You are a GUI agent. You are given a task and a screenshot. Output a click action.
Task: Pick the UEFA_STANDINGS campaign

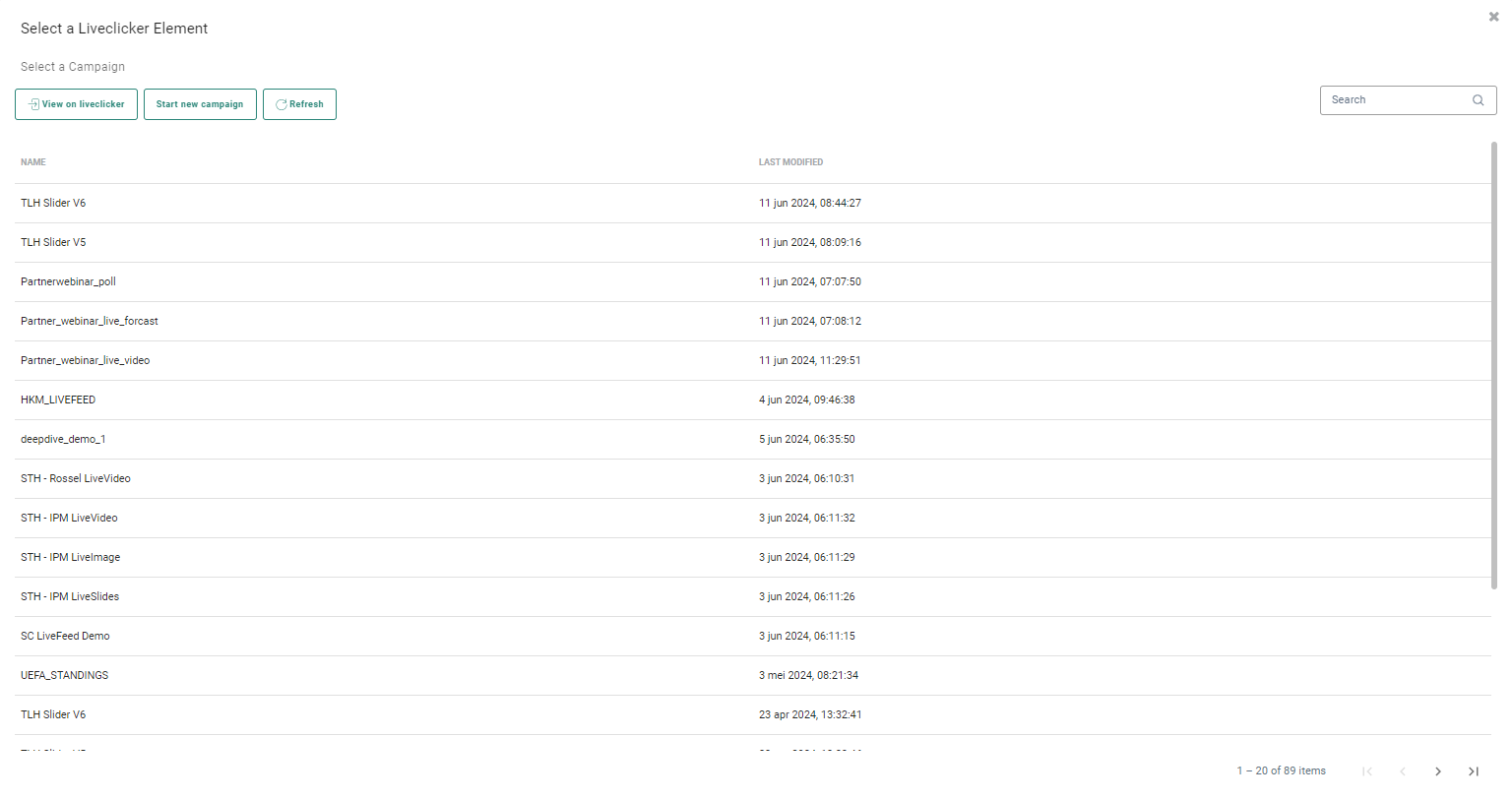point(65,675)
